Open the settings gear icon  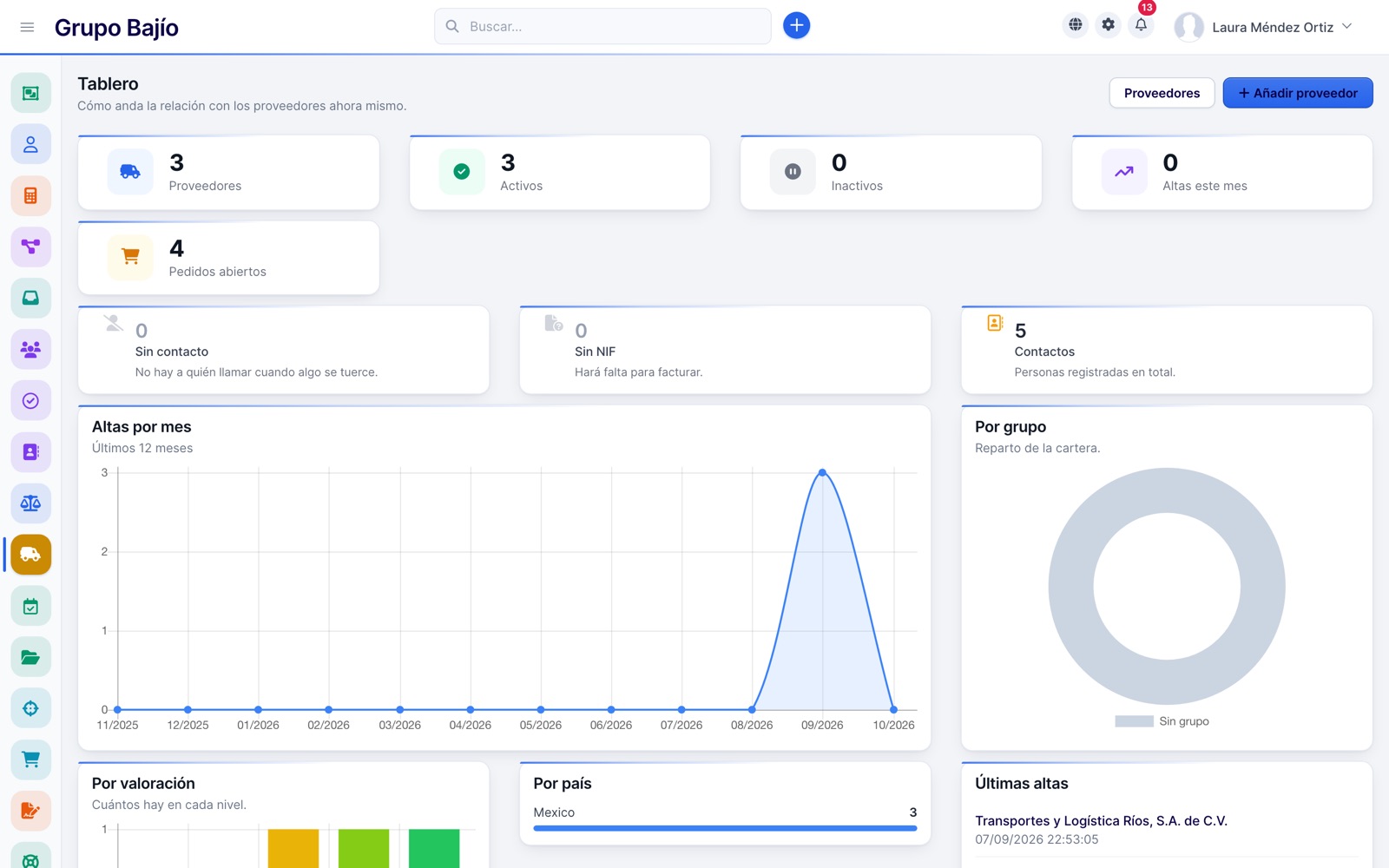coord(1108,25)
